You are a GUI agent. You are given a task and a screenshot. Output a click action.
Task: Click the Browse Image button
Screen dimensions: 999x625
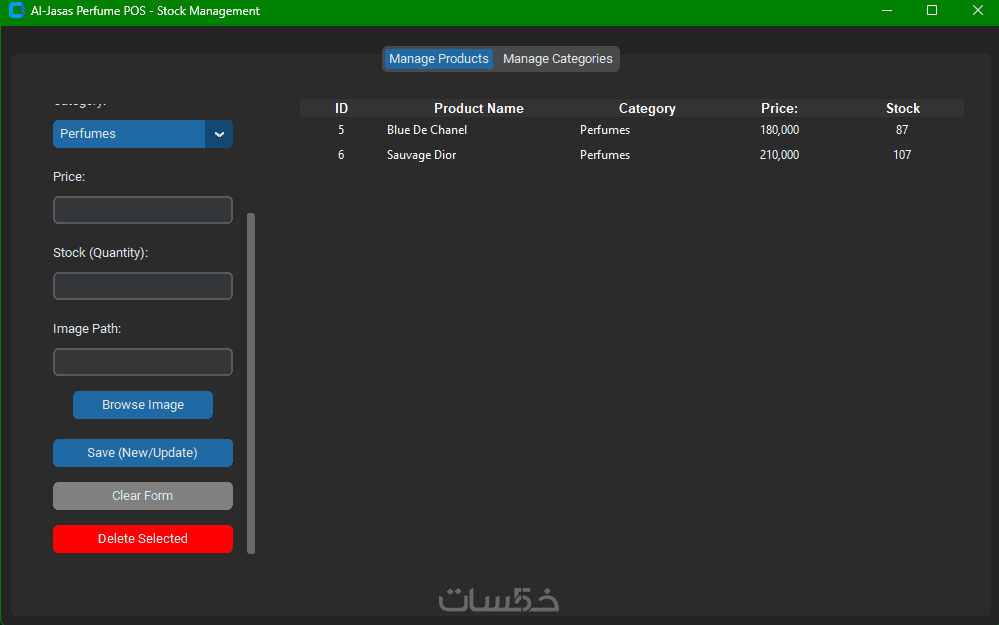[x=143, y=405]
